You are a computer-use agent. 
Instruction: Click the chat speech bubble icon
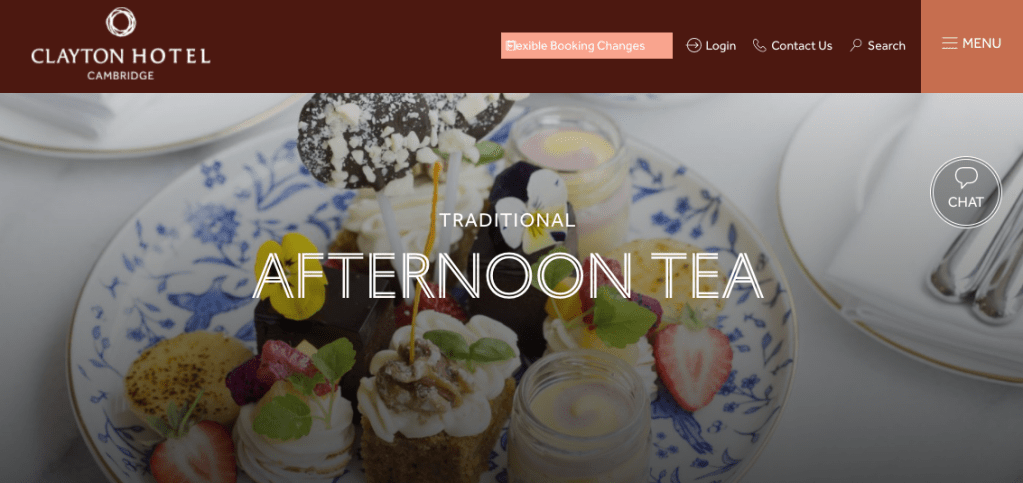tap(966, 178)
